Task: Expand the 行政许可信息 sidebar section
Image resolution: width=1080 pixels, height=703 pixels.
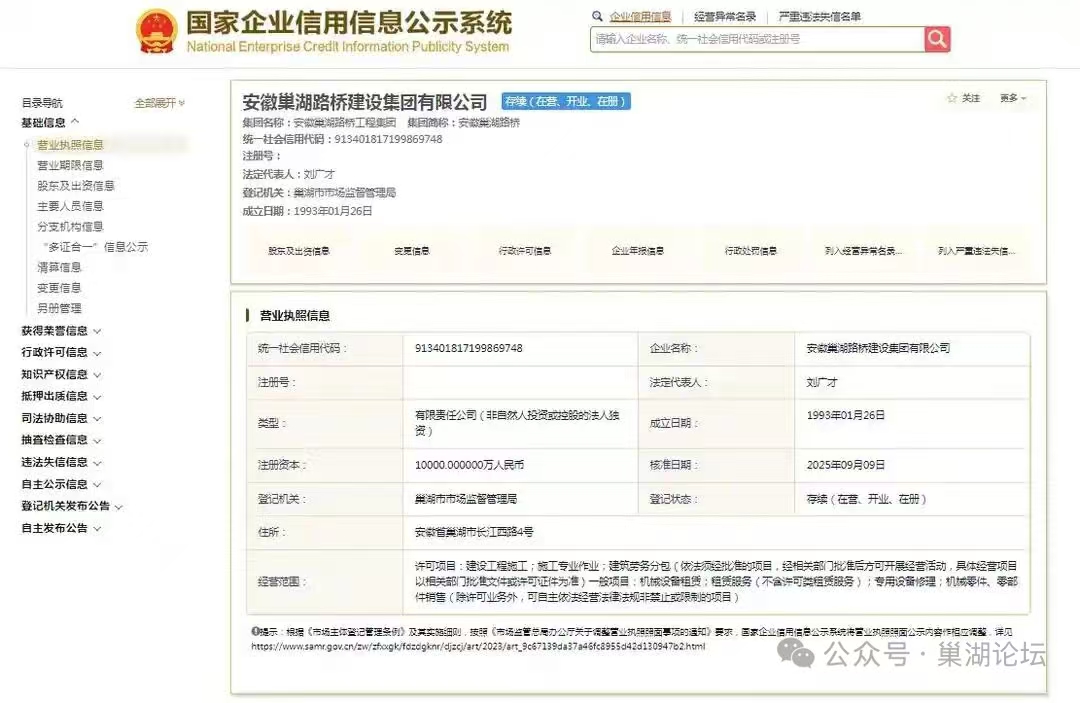Action: click(x=61, y=353)
